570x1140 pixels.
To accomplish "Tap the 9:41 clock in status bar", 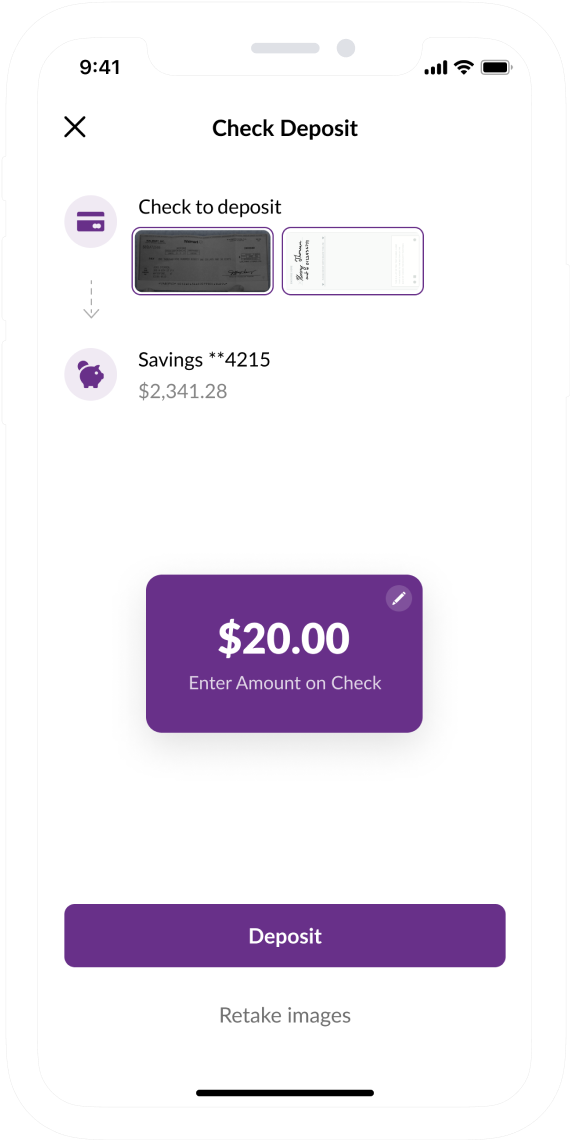I will tap(100, 68).
